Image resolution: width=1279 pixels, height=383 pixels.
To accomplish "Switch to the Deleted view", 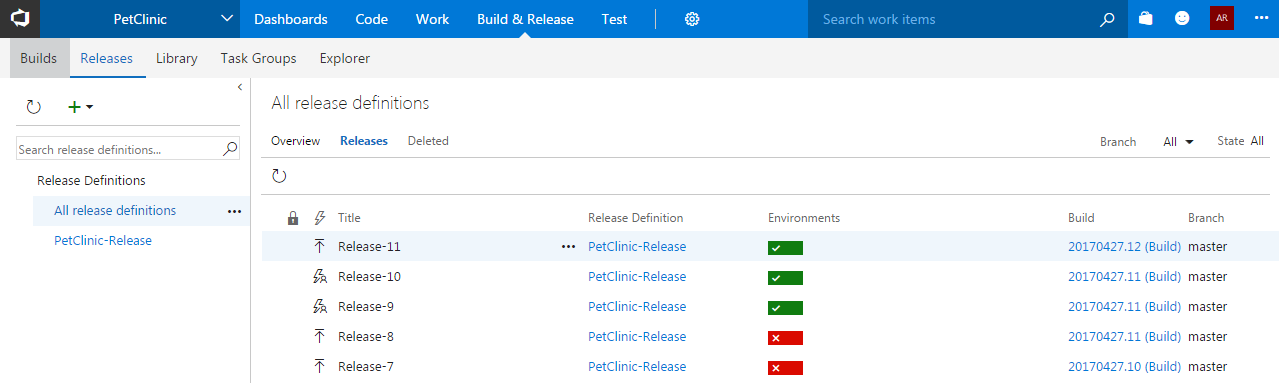I will [x=428, y=141].
